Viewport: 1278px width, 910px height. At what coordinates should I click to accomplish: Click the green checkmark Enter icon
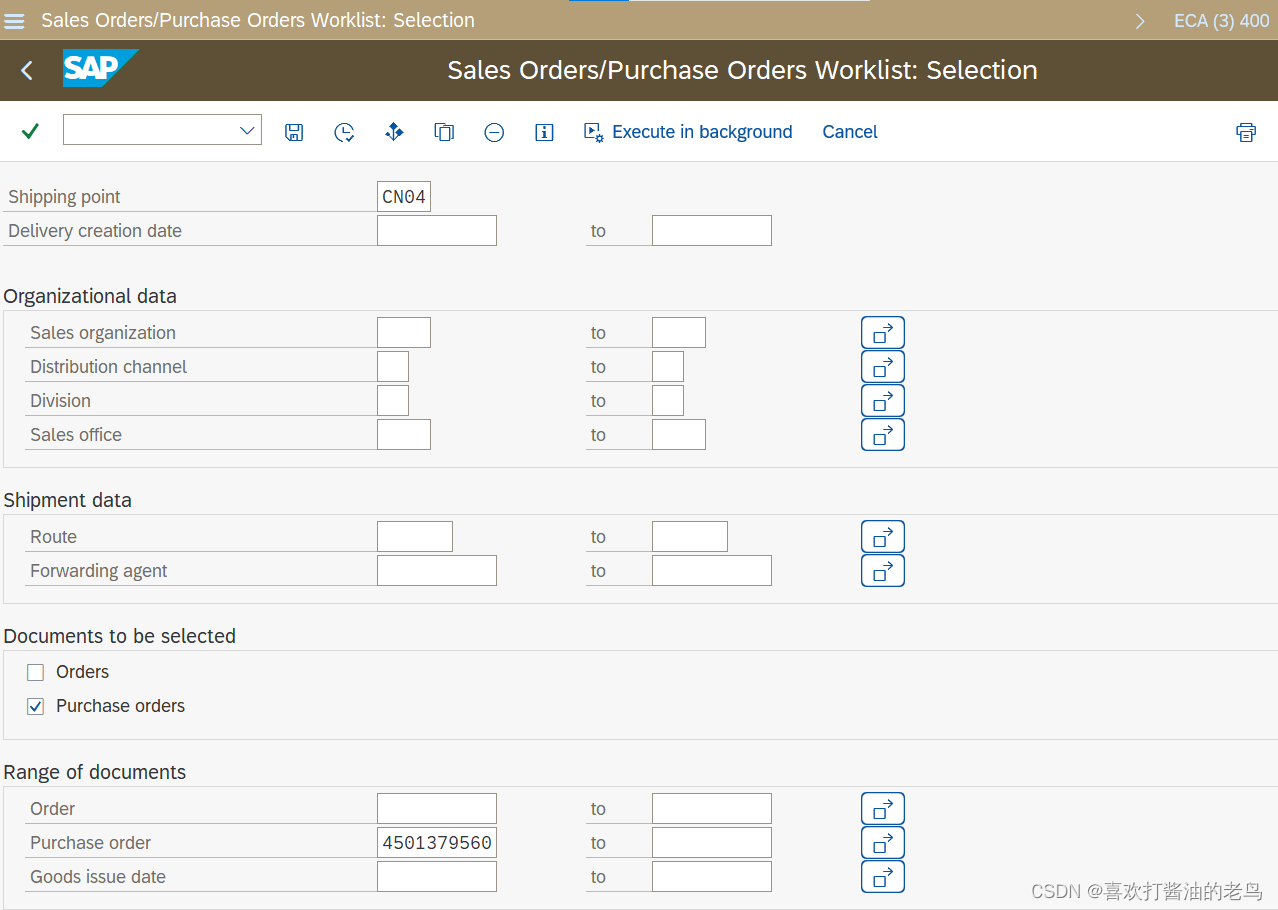pyautogui.click(x=30, y=131)
